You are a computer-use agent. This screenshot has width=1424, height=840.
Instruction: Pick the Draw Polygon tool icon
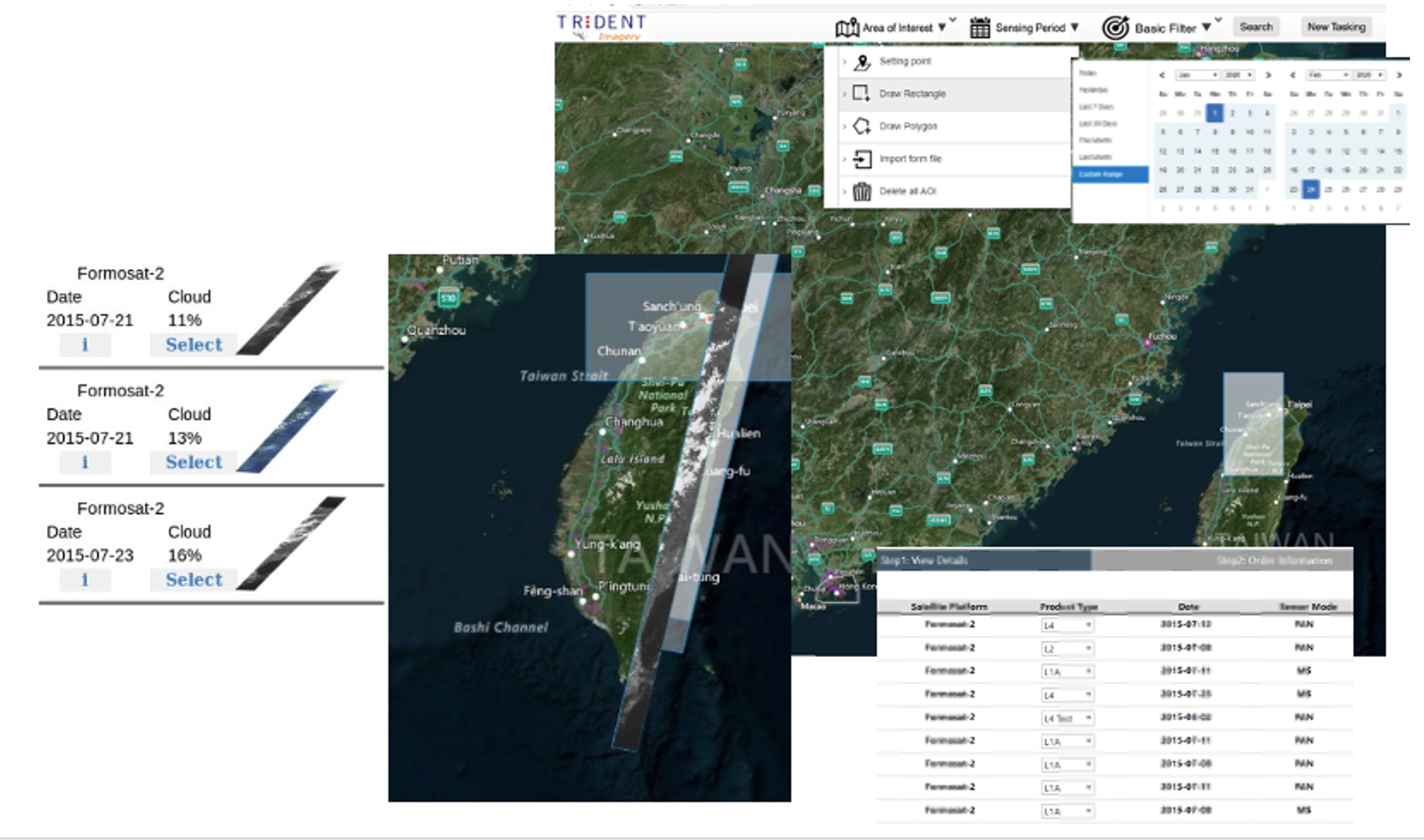pos(861,126)
